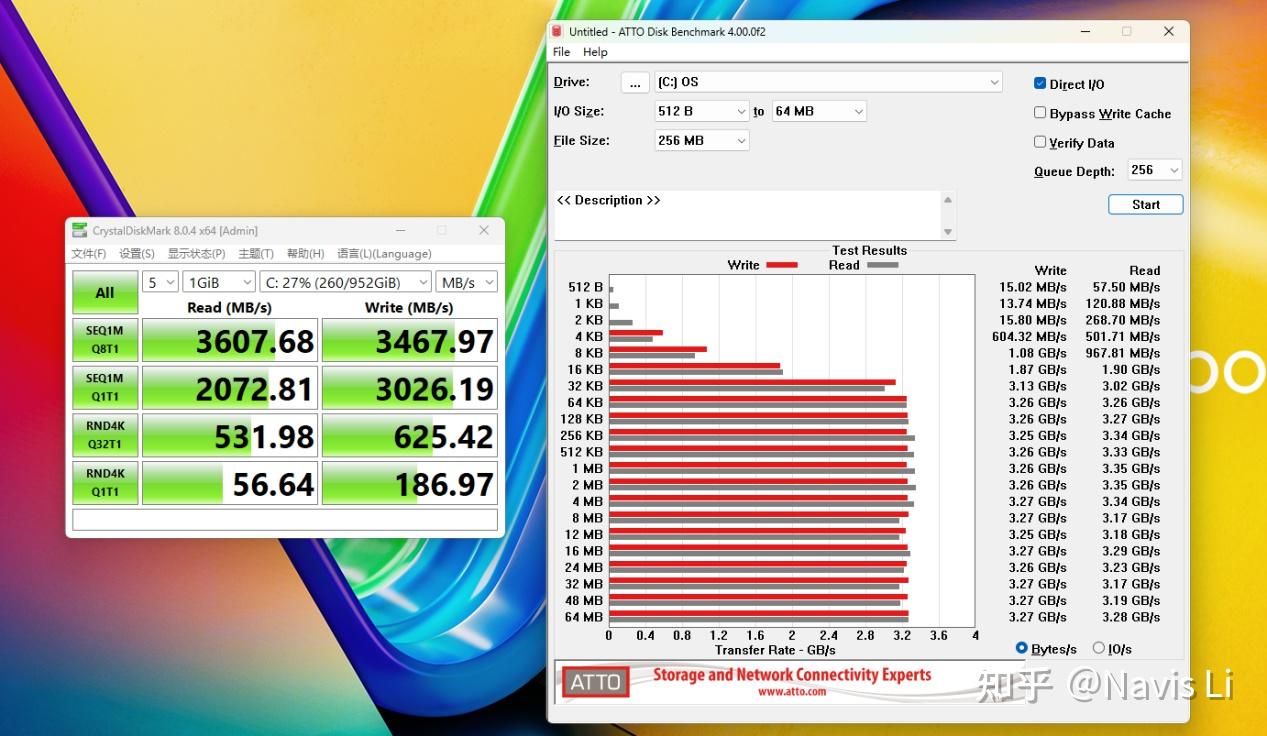
Task: Open the Drive (C:) OS dropdown
Action: 828,82
